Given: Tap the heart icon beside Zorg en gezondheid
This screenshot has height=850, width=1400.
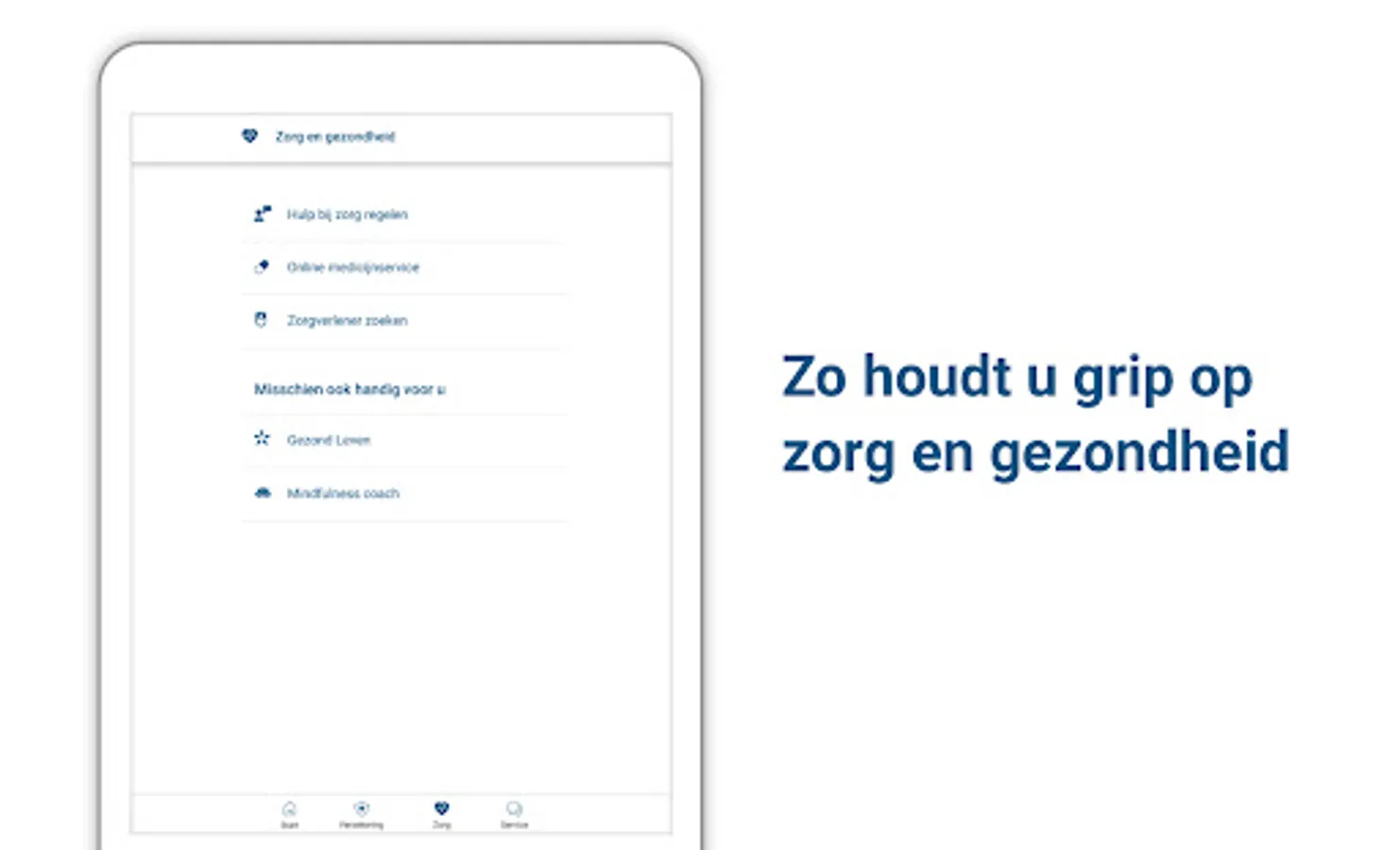Looking at the screenshot, I should 249,136.
